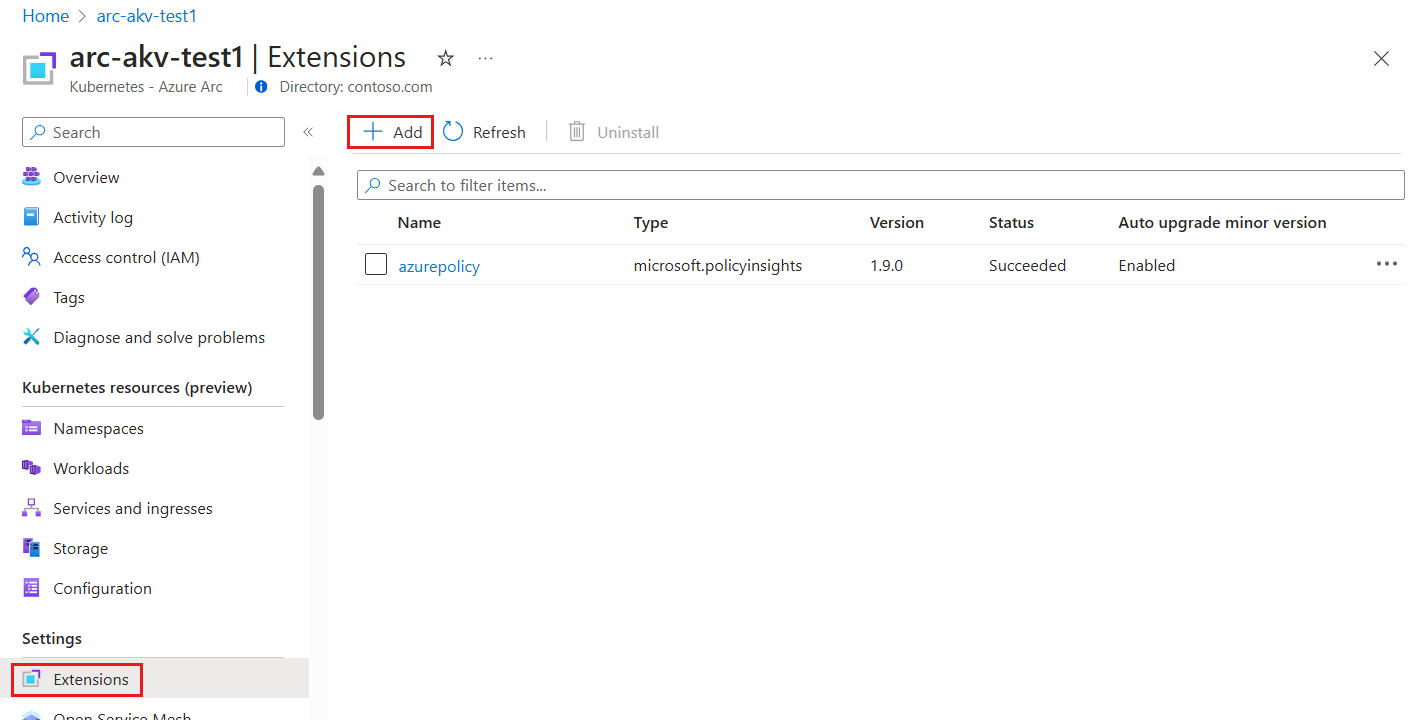Click the Namespaces icon

click(x=32, y=428)
